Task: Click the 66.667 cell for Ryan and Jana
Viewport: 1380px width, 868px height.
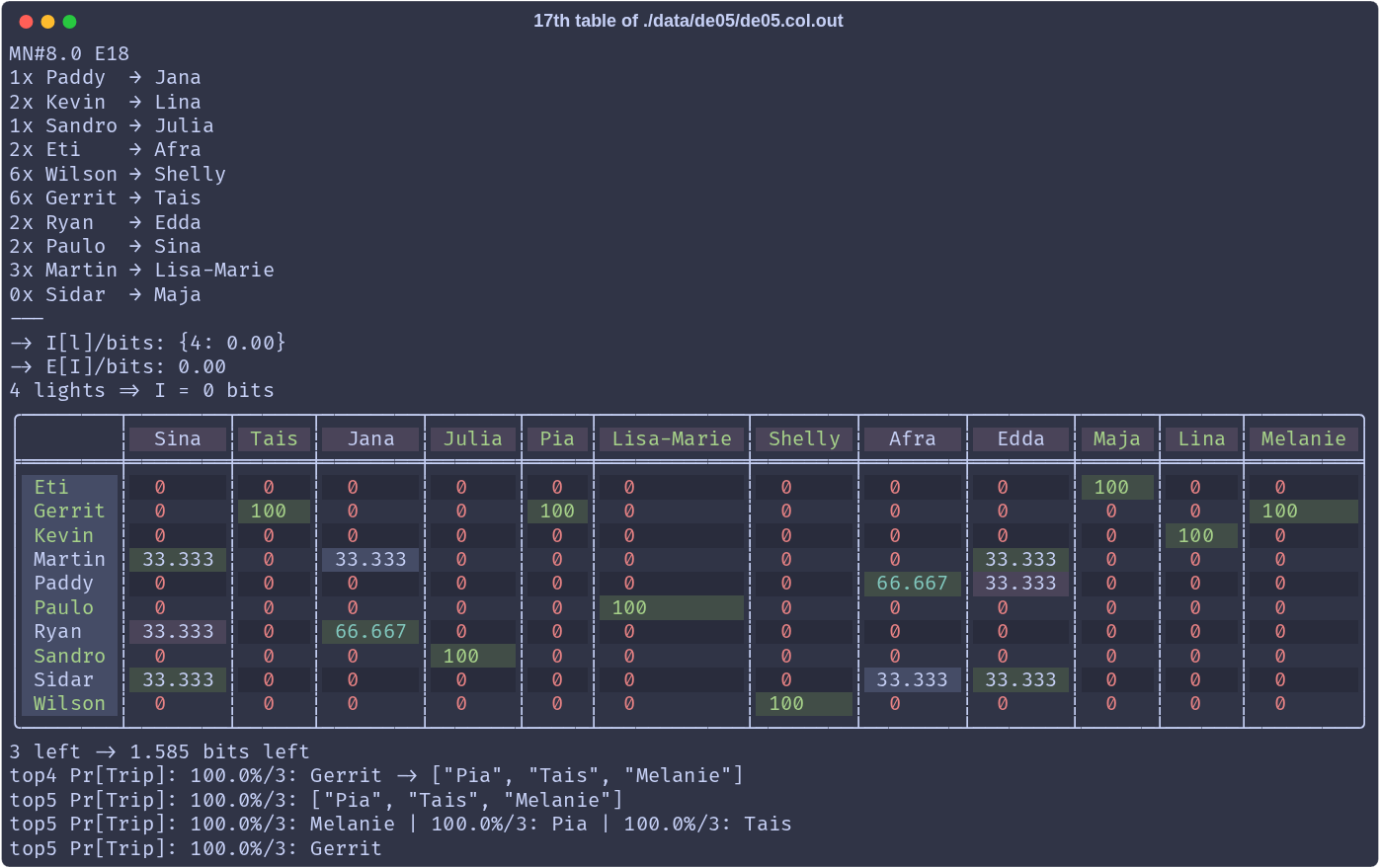Action: 370,631
